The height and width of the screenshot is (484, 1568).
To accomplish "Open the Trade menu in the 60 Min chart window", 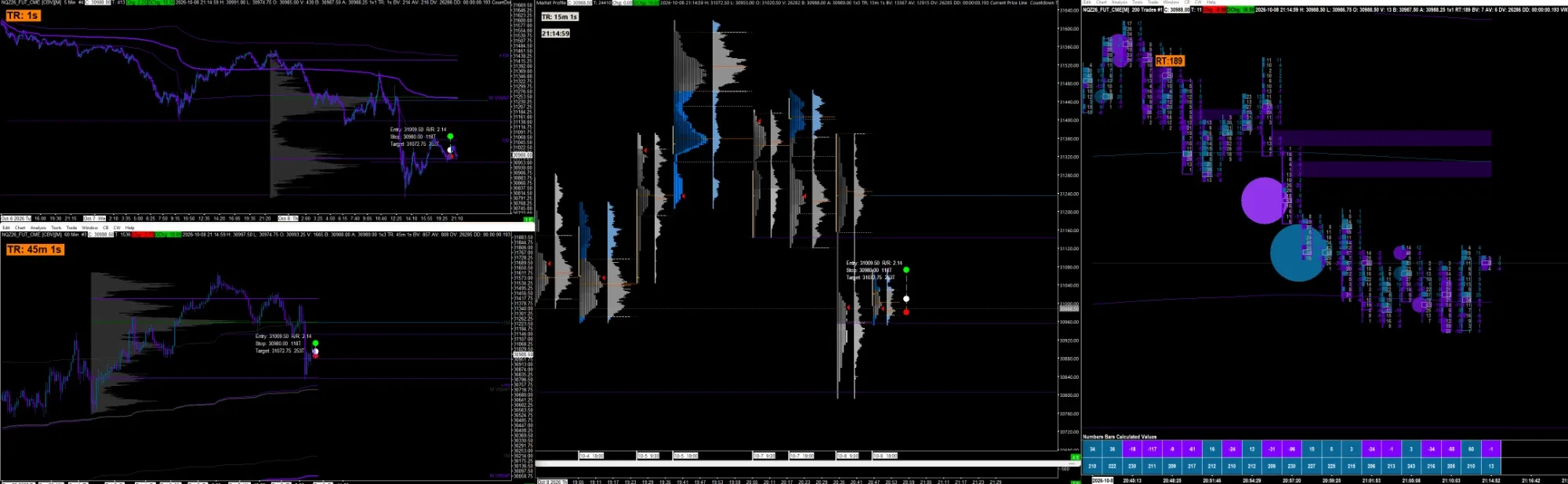I will [x=71, y=227].
